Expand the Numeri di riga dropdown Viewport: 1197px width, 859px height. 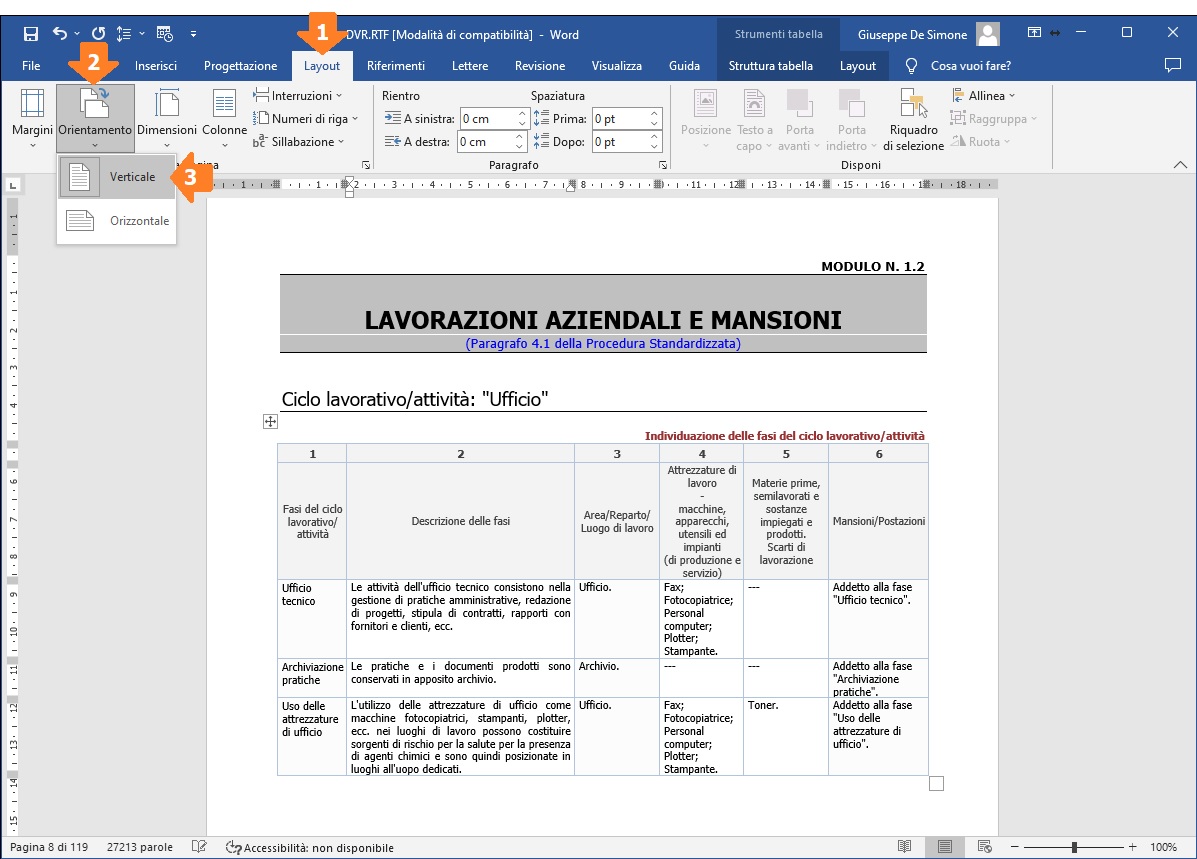click(x=304, y=119)
